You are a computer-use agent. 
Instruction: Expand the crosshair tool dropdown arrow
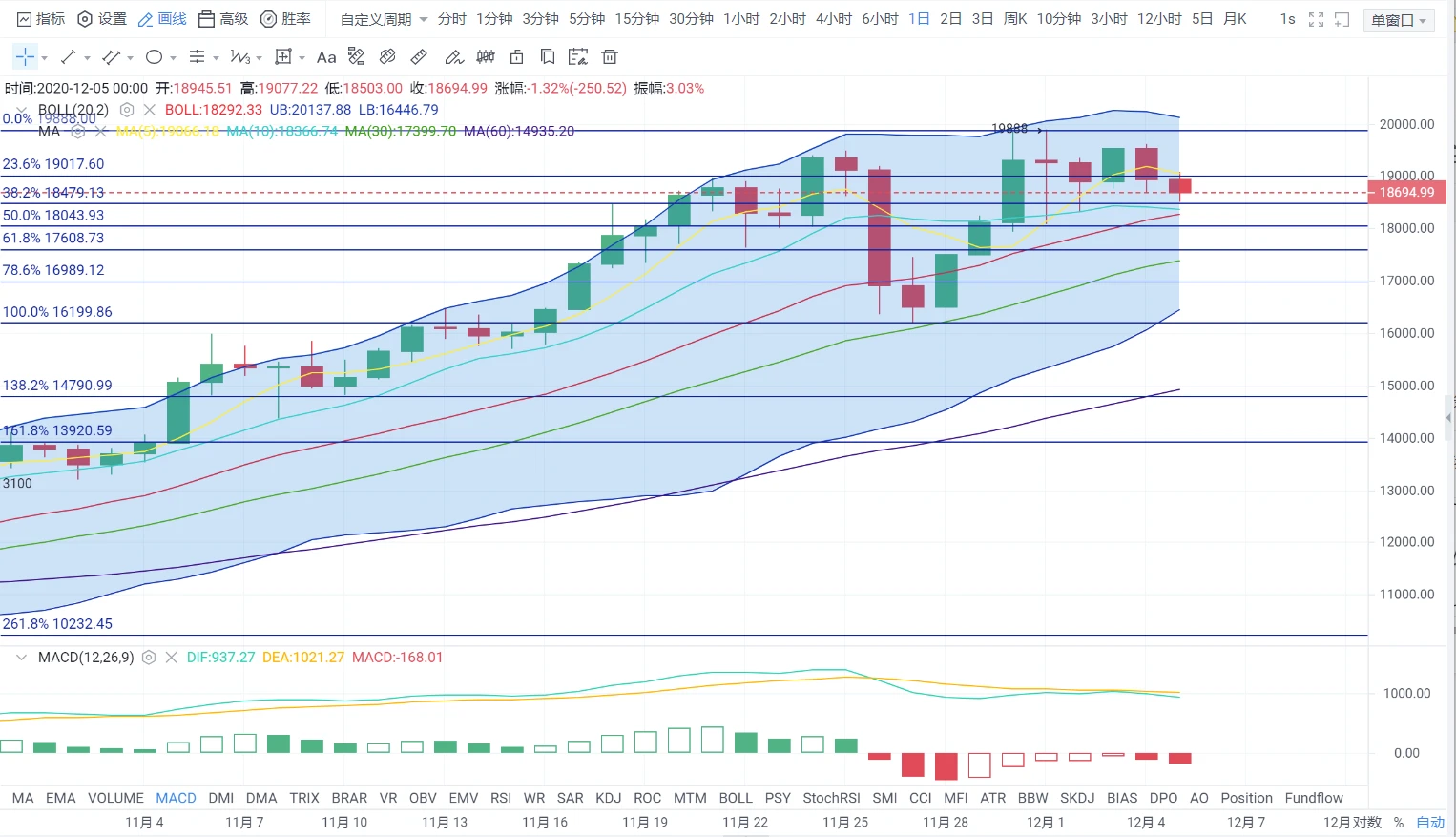(44, 58)
